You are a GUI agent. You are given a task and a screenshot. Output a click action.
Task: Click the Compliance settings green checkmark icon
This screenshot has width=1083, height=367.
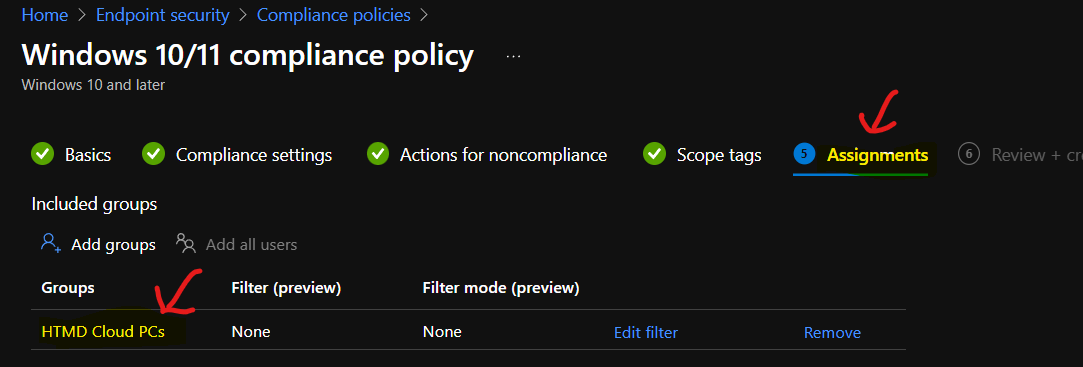[153, 155]
